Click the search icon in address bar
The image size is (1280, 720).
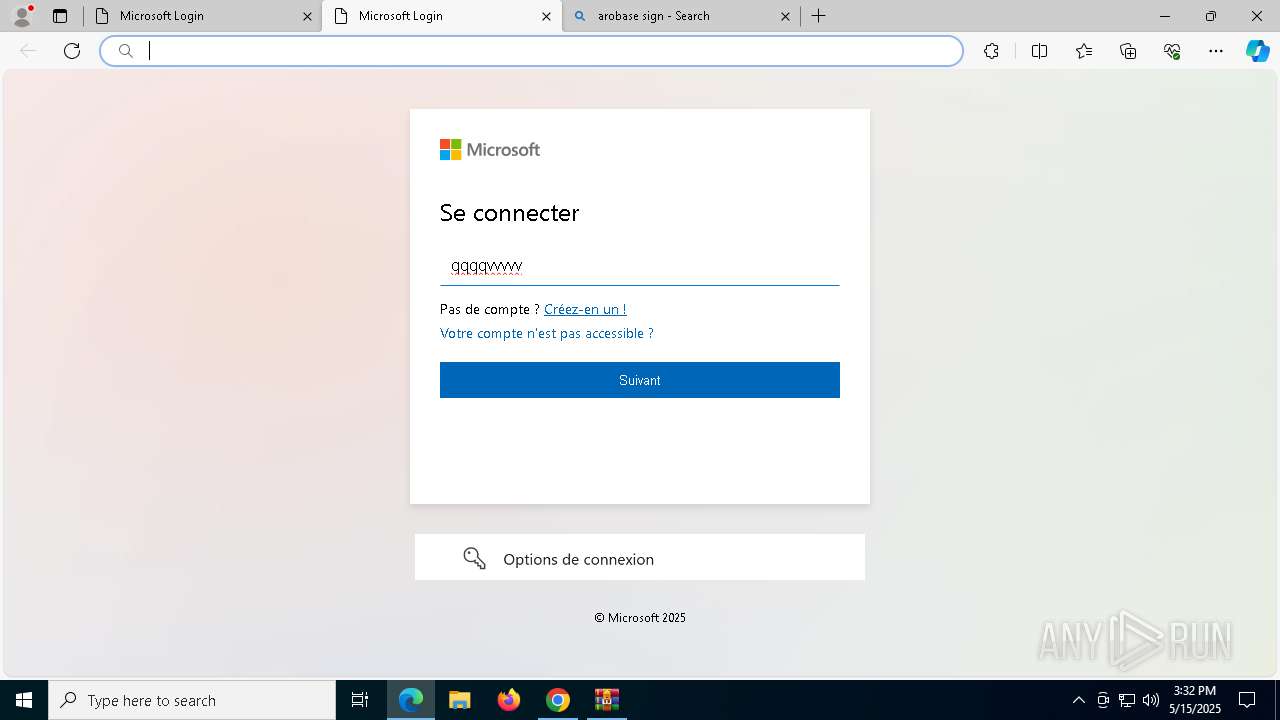[126, 51]
